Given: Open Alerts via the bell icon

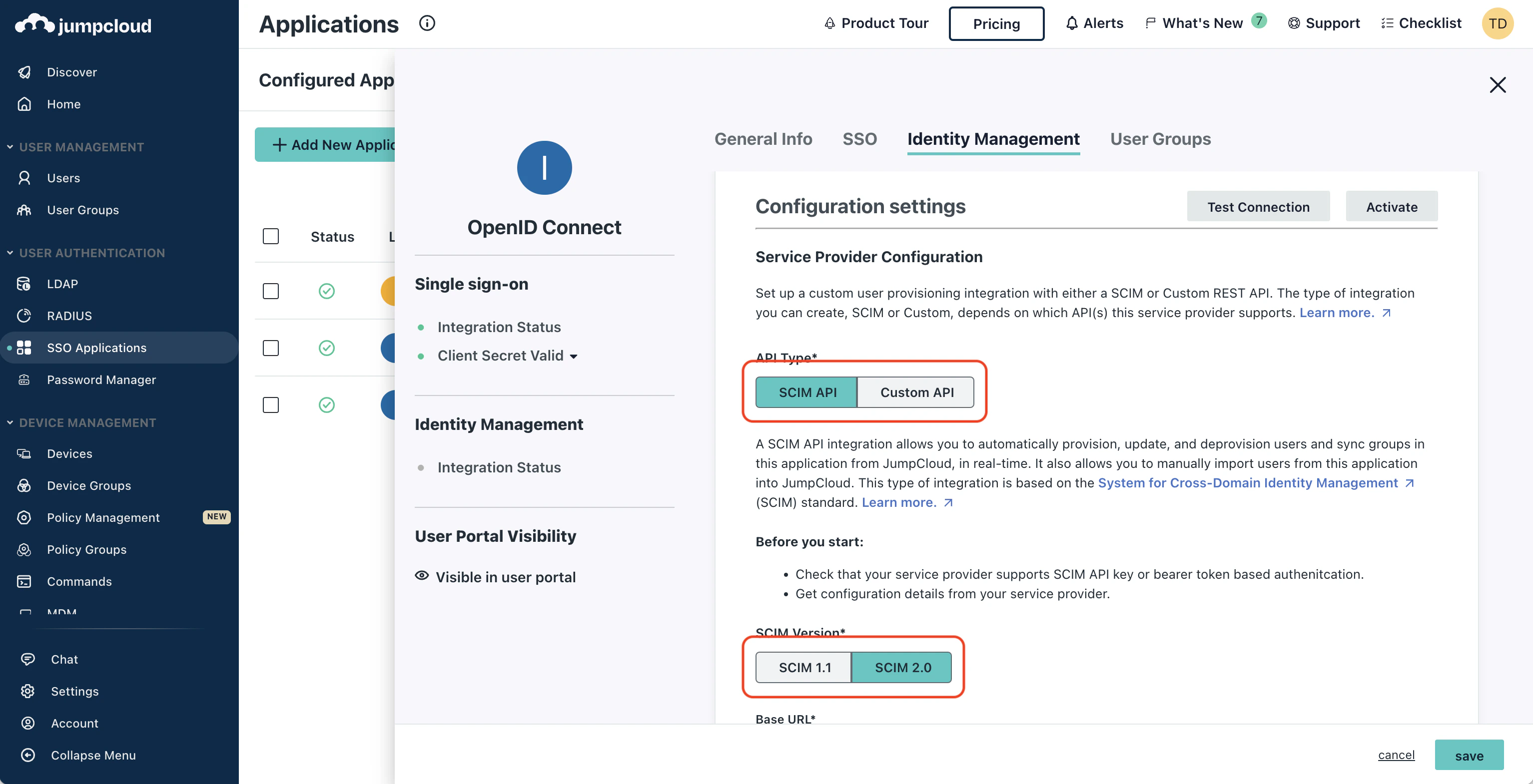Looking at the screenshot, I should (1072, 23).
